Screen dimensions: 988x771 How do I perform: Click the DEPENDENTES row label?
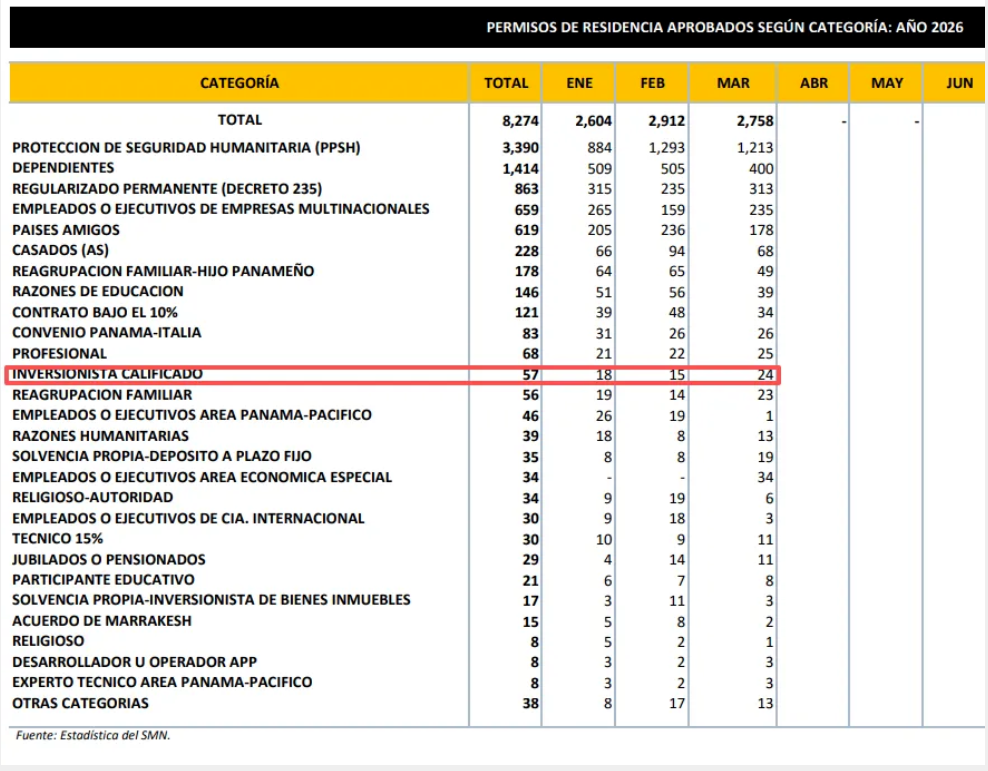pos(63,168)
